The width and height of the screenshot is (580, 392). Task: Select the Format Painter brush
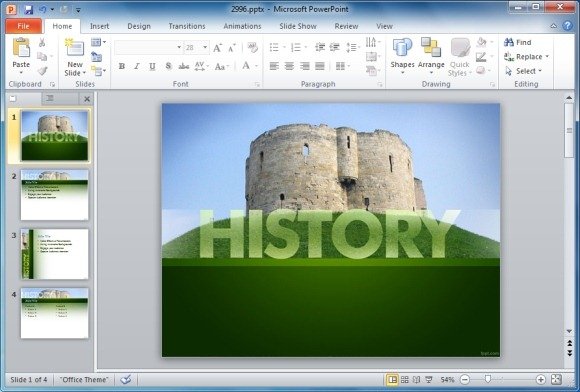click(42, 70)
